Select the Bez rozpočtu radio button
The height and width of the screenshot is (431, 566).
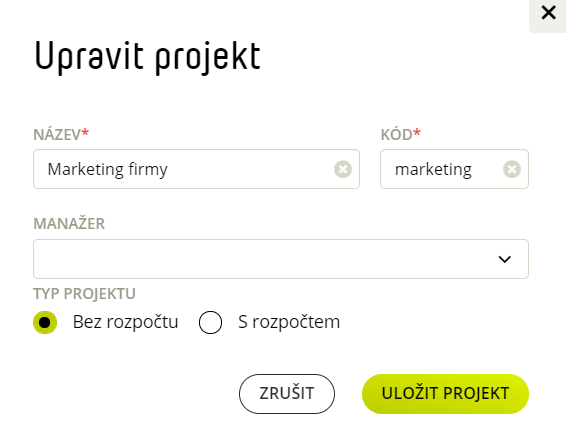(x=45, y=322)
